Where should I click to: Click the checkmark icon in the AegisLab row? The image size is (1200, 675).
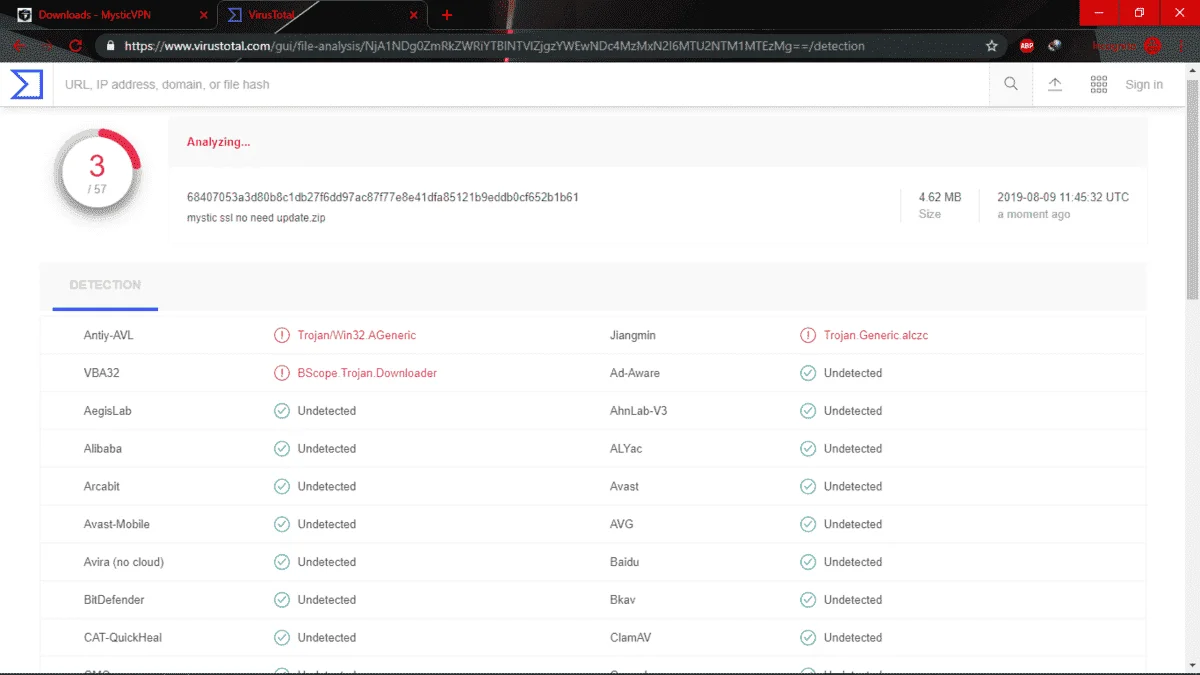coord(282,411)
